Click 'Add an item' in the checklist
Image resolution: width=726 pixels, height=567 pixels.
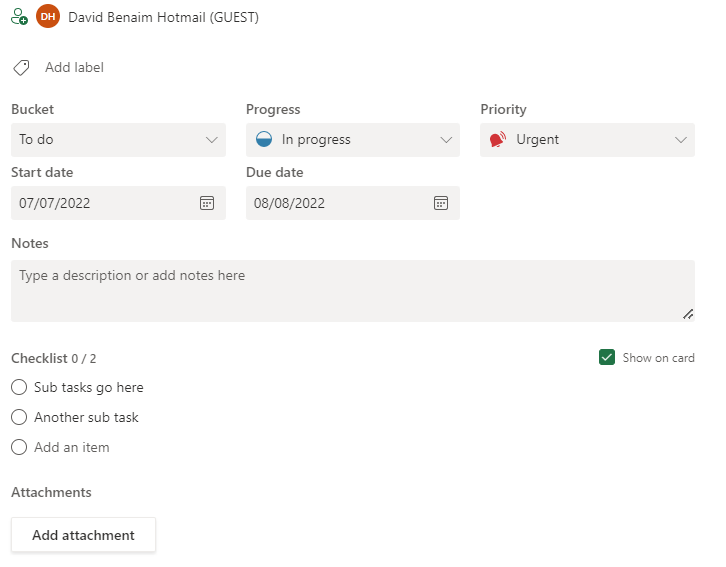coord(72,447)
